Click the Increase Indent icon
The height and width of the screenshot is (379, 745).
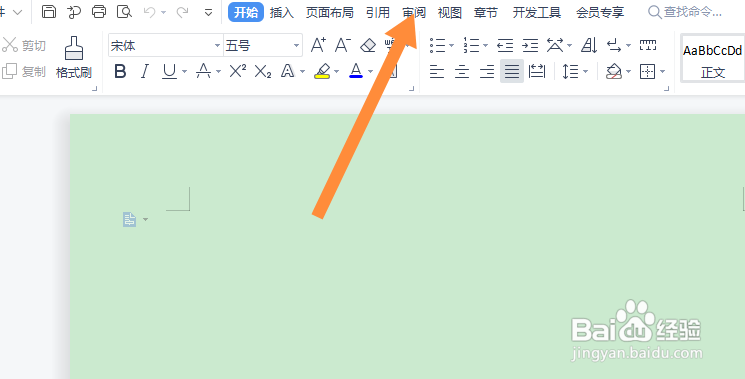[530, 46]
